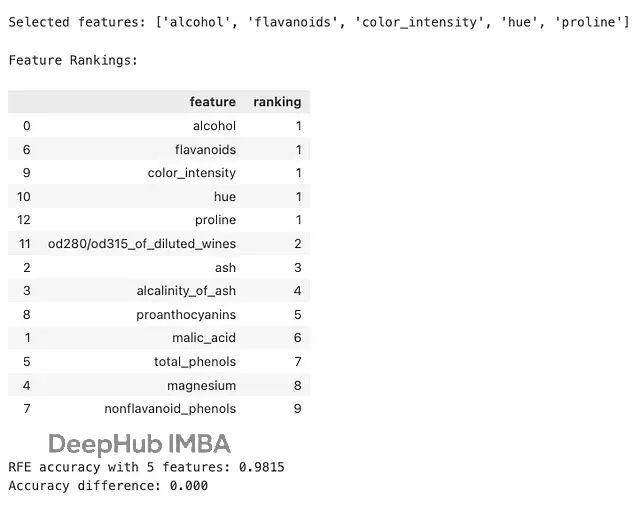
Task: Select the 'flavanoids' feature cell
Action: coord(205,149)
